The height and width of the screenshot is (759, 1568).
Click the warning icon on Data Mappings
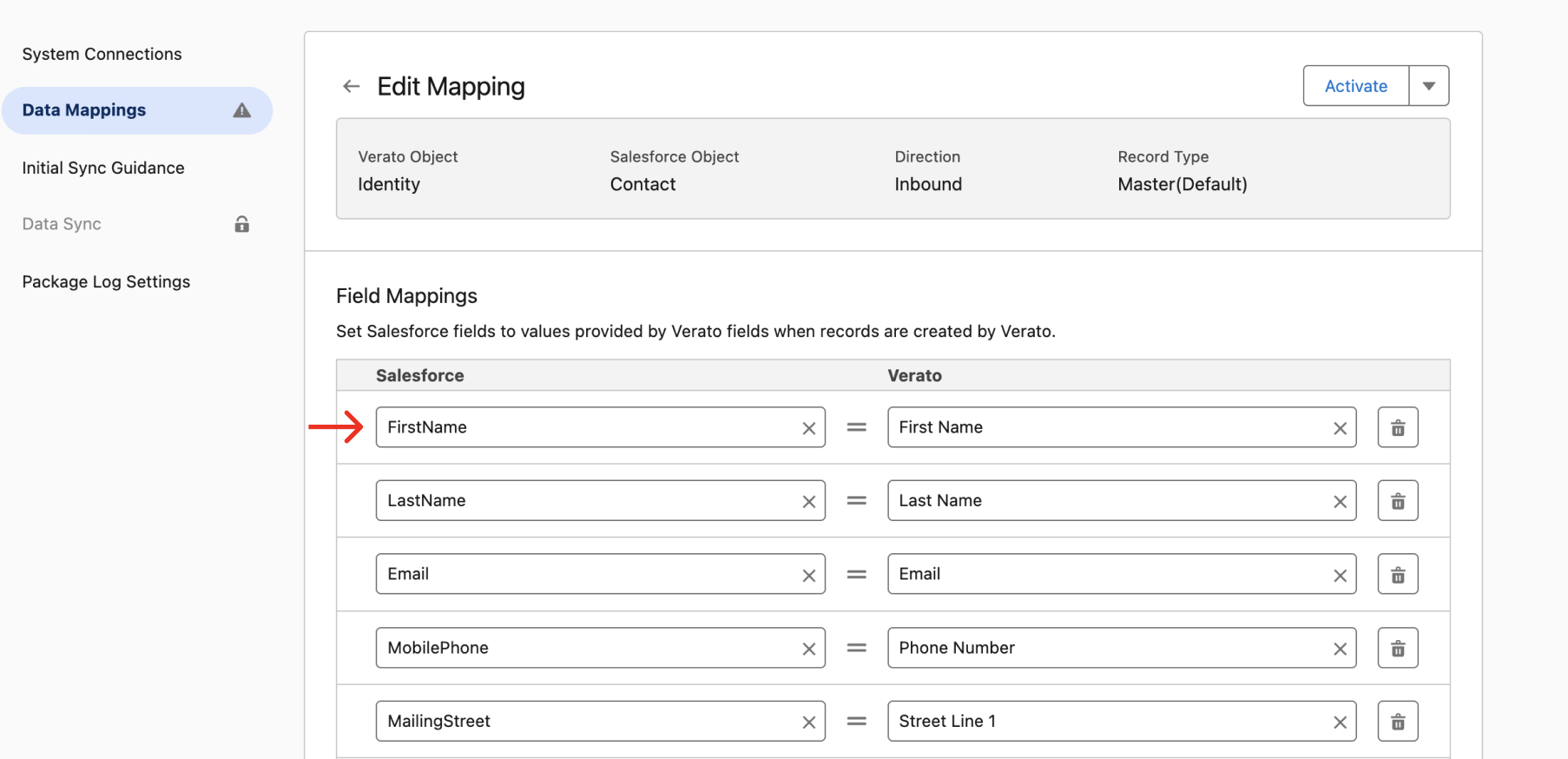pyautogui.click(x=242, y=110)
